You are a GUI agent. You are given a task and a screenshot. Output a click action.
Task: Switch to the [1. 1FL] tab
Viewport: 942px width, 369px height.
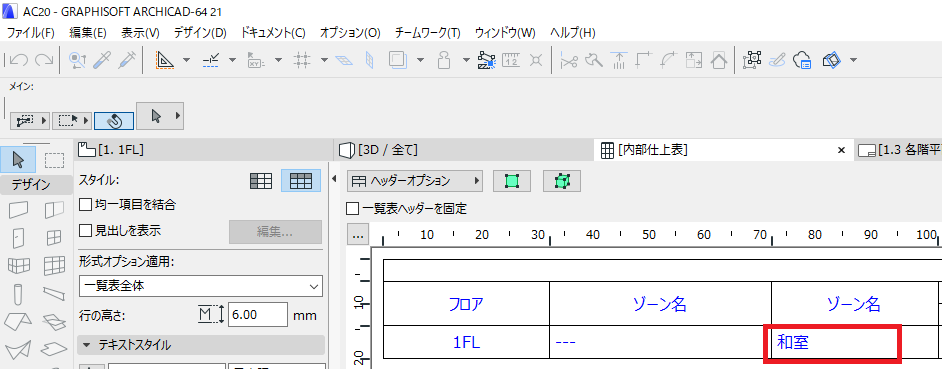(x=203, y=150)
